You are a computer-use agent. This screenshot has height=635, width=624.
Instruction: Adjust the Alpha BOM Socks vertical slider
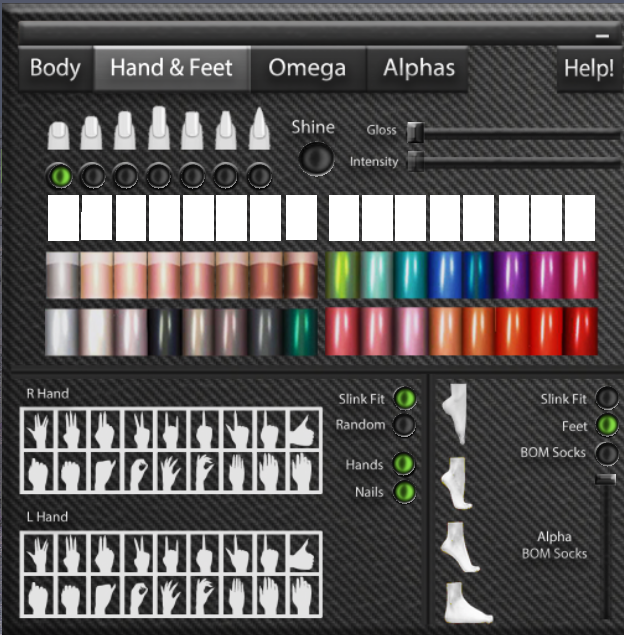pos(606,479)
